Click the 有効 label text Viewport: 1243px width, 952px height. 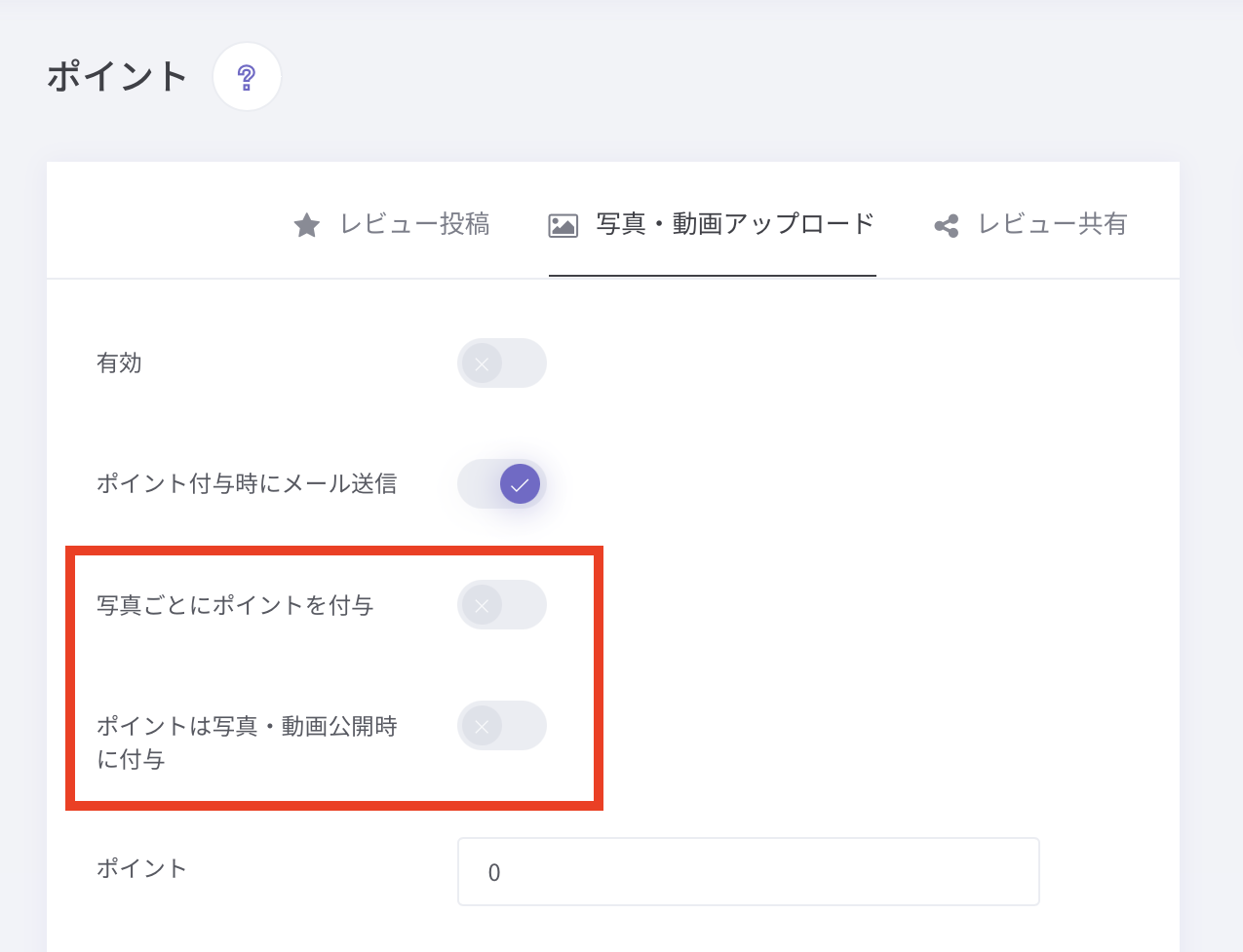(119, 363)
